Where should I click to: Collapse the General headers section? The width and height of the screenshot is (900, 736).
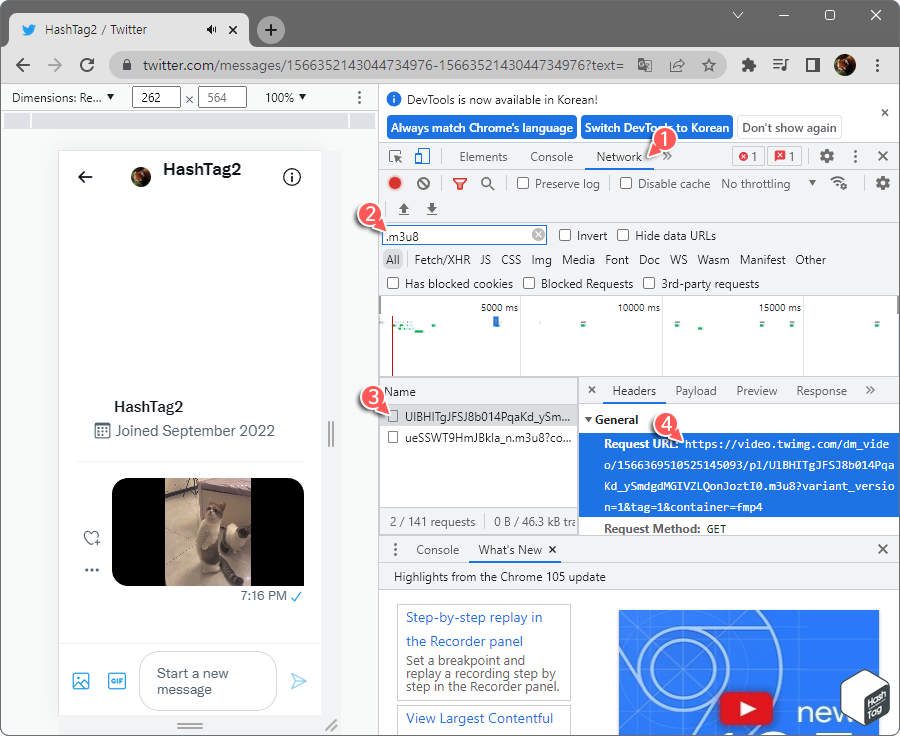tap(588, 420)
